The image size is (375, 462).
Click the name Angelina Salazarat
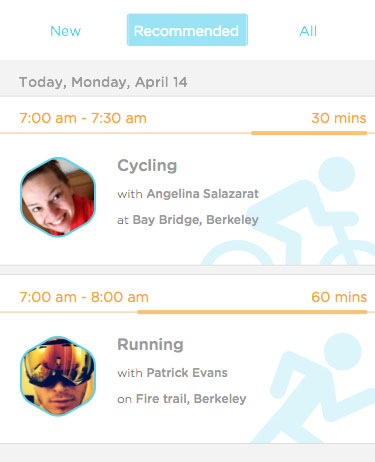click(x=203, y=194)
